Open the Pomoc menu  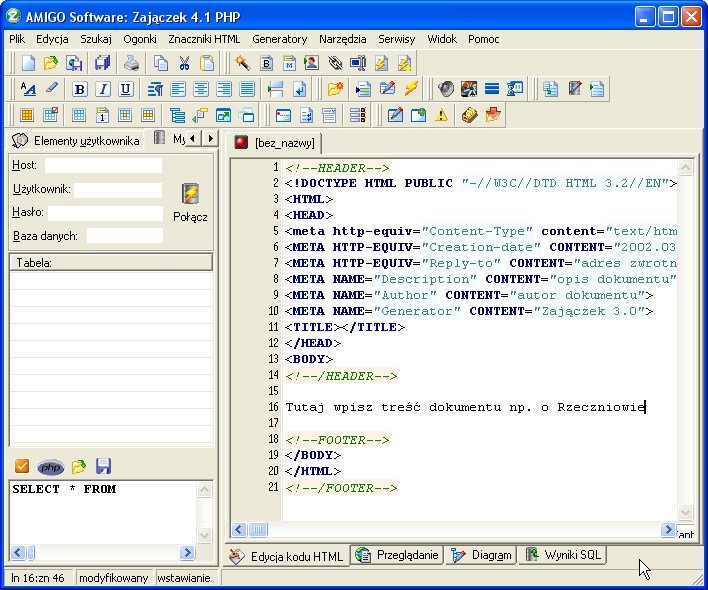point(484,39)
